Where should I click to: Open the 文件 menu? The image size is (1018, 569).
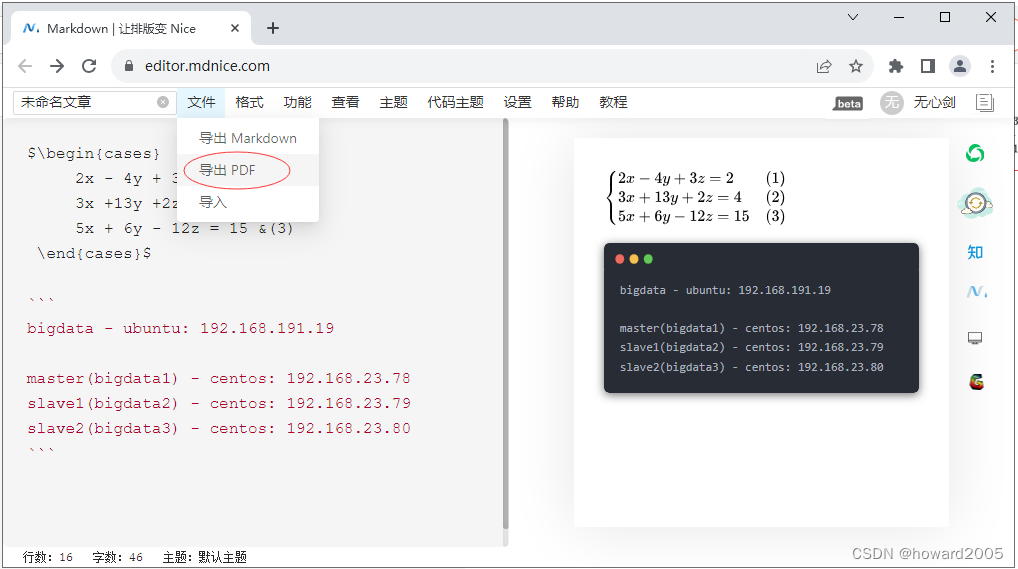coord(201,102)
